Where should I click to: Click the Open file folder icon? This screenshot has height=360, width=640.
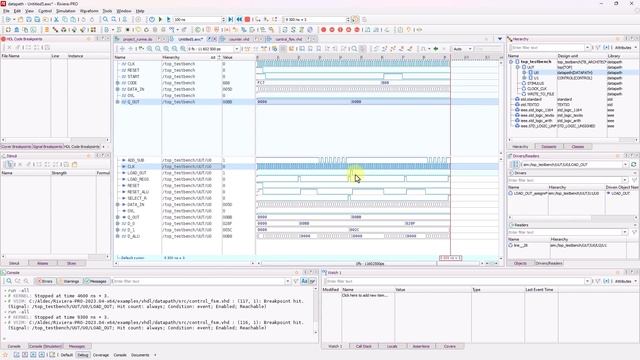click(x=20, y=20)
